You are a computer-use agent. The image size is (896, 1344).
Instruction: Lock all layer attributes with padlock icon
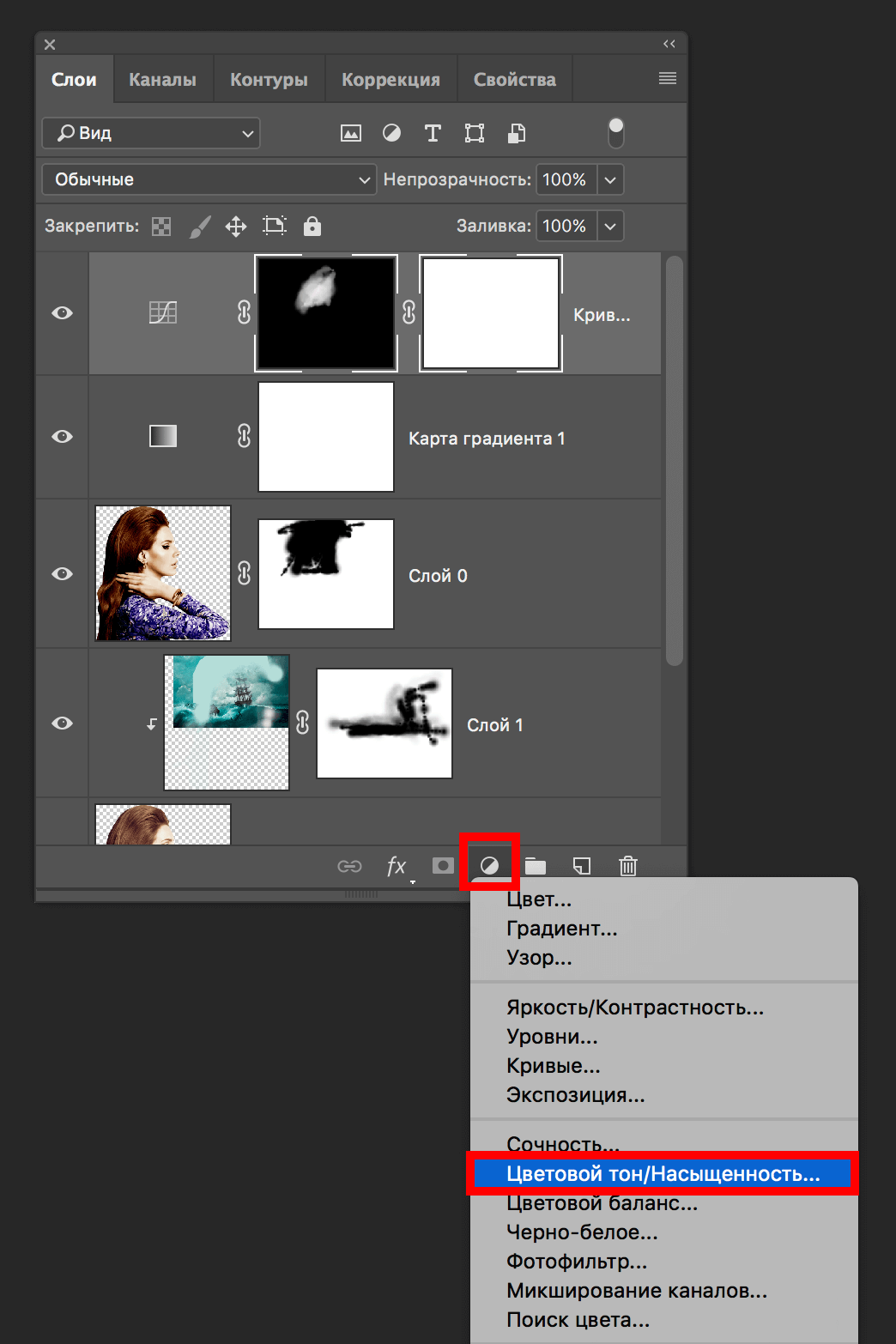tap(312, 227)
